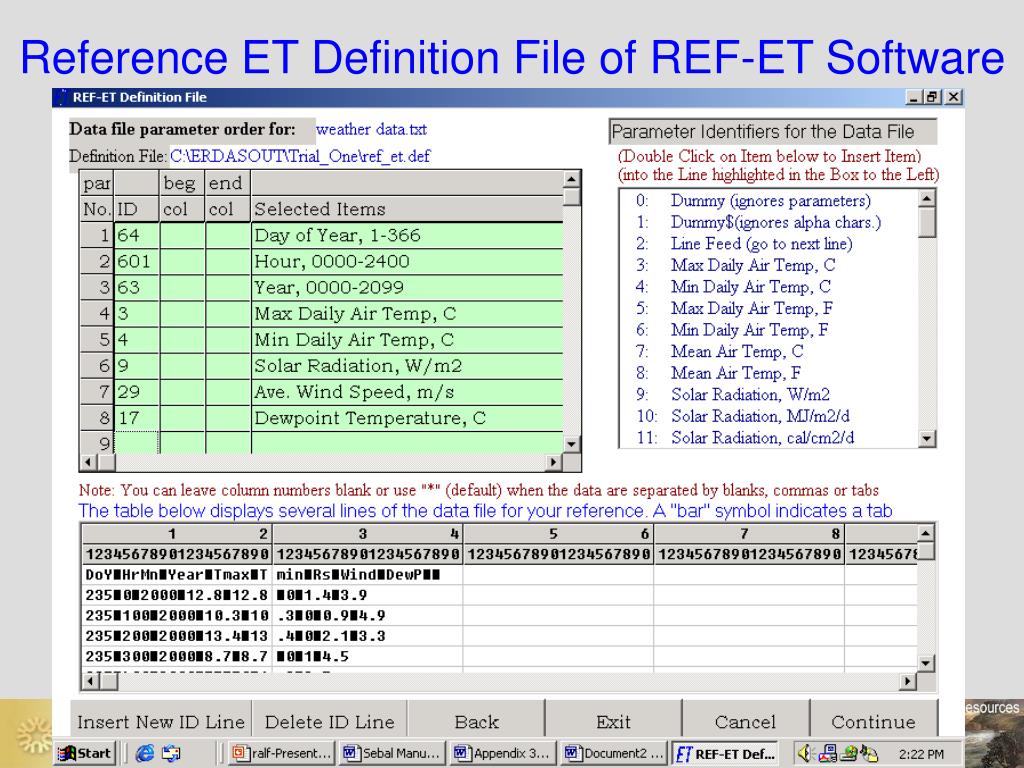The height and width of the screenshot is (768, 1024).
Task: Click down arrow of data preview vertical scrollbar
Action: tap(926, 664)
